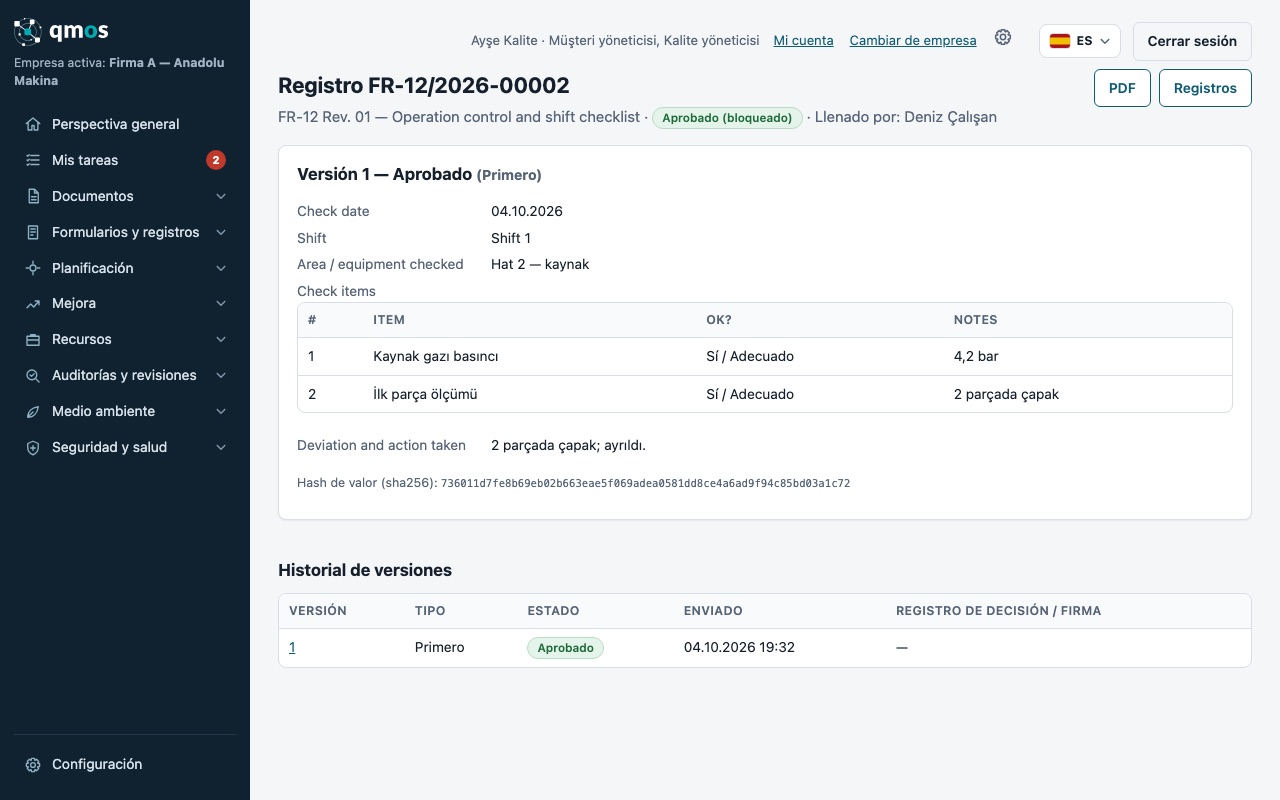Image resolution: width=1280 pixels, height=800 pixels.
Task: Click the Aprobado badge in version history
Action: (565, 648)
